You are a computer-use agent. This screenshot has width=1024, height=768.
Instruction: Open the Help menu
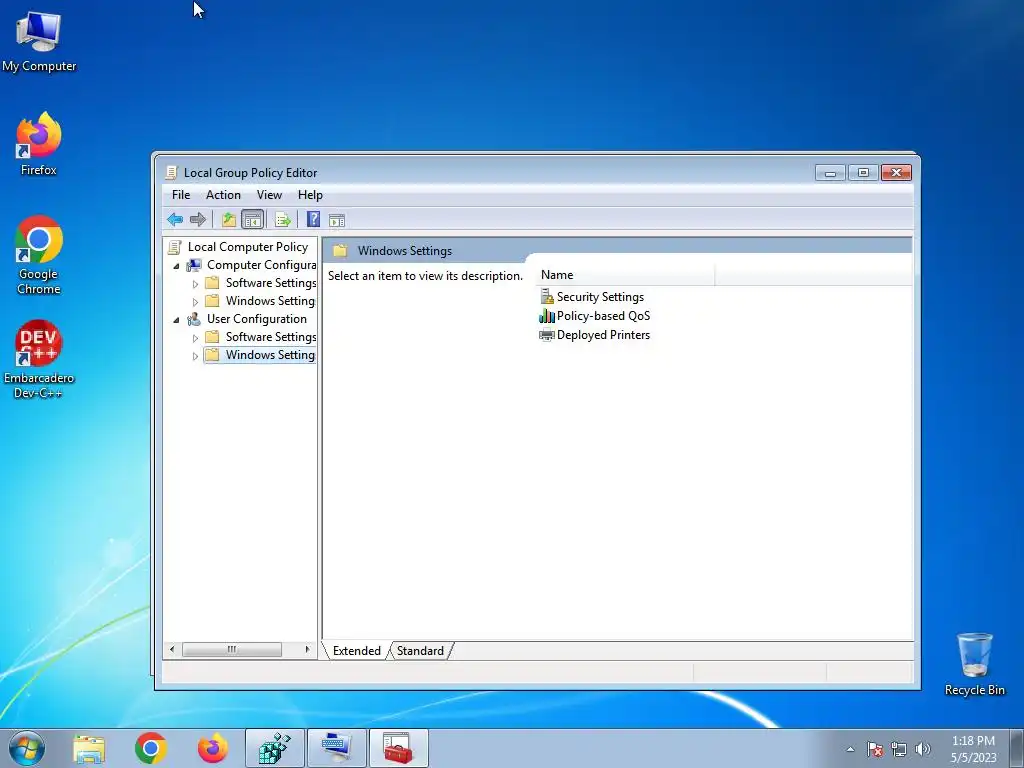310,195
